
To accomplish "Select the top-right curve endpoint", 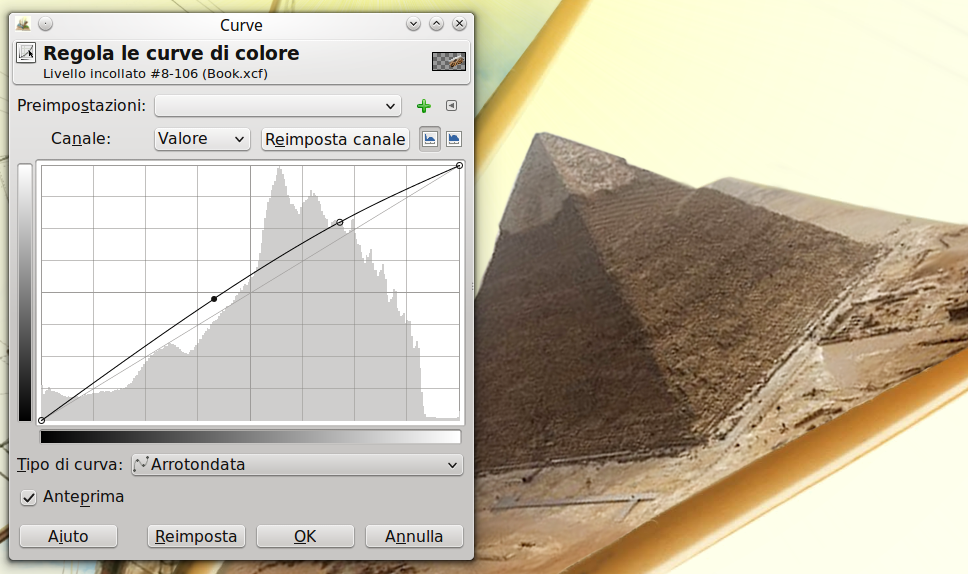I will [459, 165].
